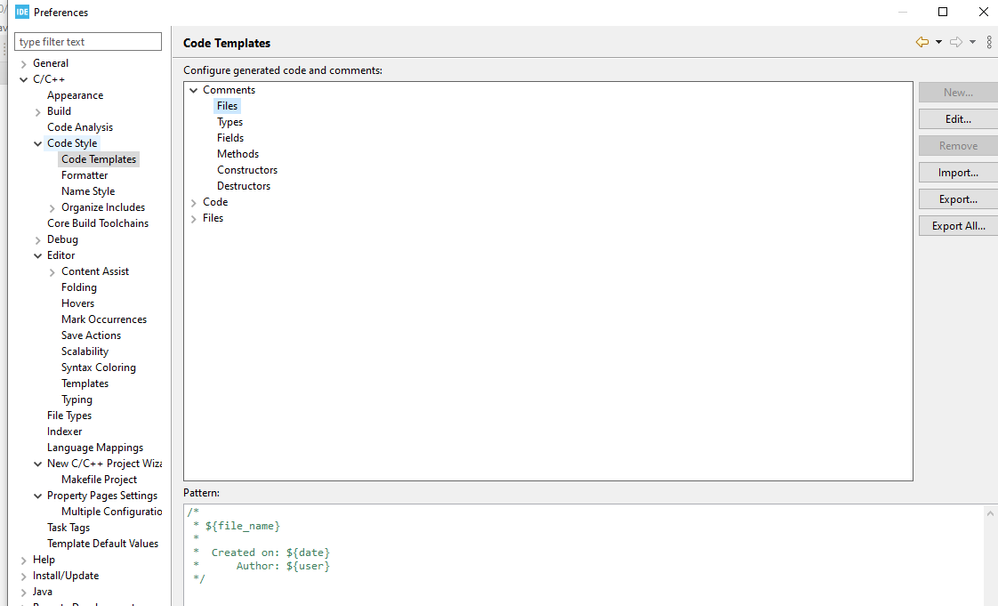This screenshot has height=606, width=998.
Task: Focus the type filter text field
Action: (88, 41)
